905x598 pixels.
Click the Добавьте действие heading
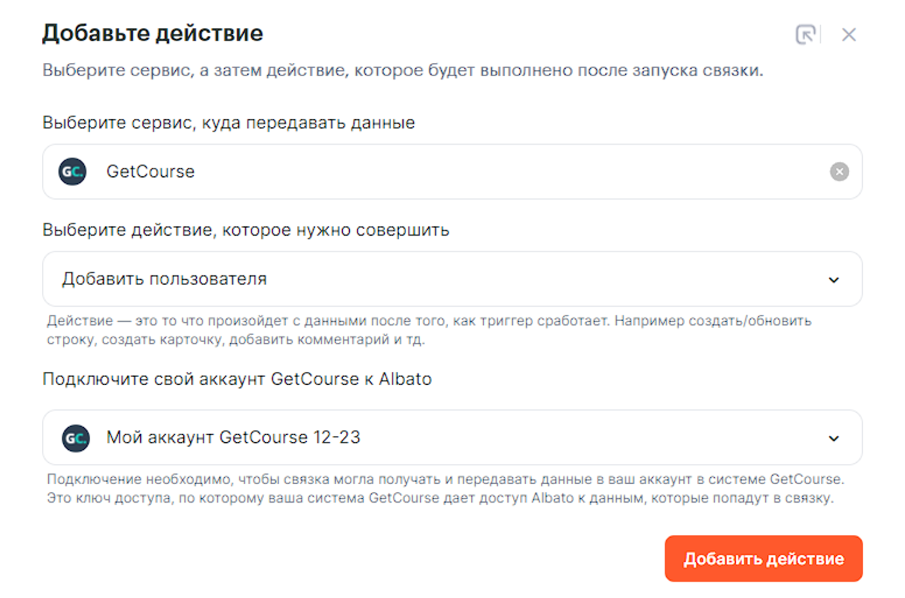pyautogui.click(x=152, y=33)
